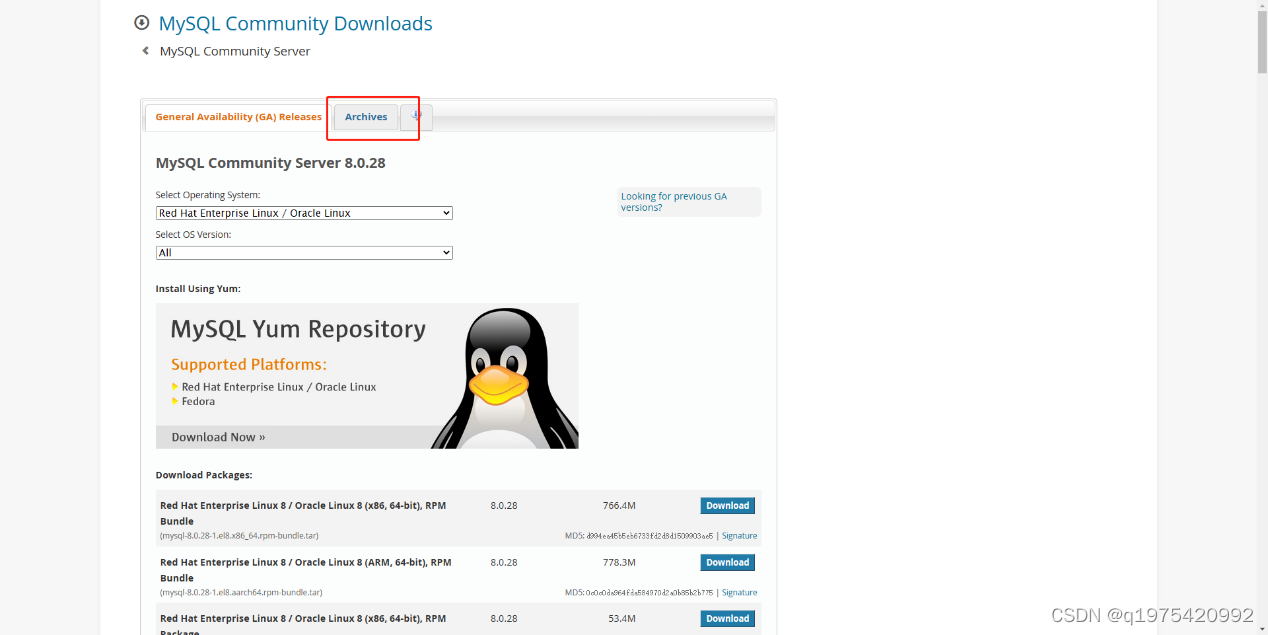Click the Fedora supported platform entry
The image size is (1268, 635).
point(198,401)
